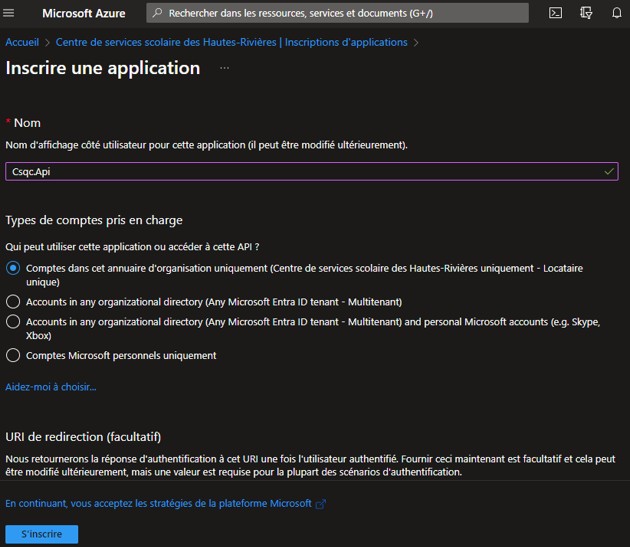The width and height of the screenshot is (630, 547).
Task: Launch Cloud Shell from the top bar
Action: pyautogui.click(x=555, y=13)
